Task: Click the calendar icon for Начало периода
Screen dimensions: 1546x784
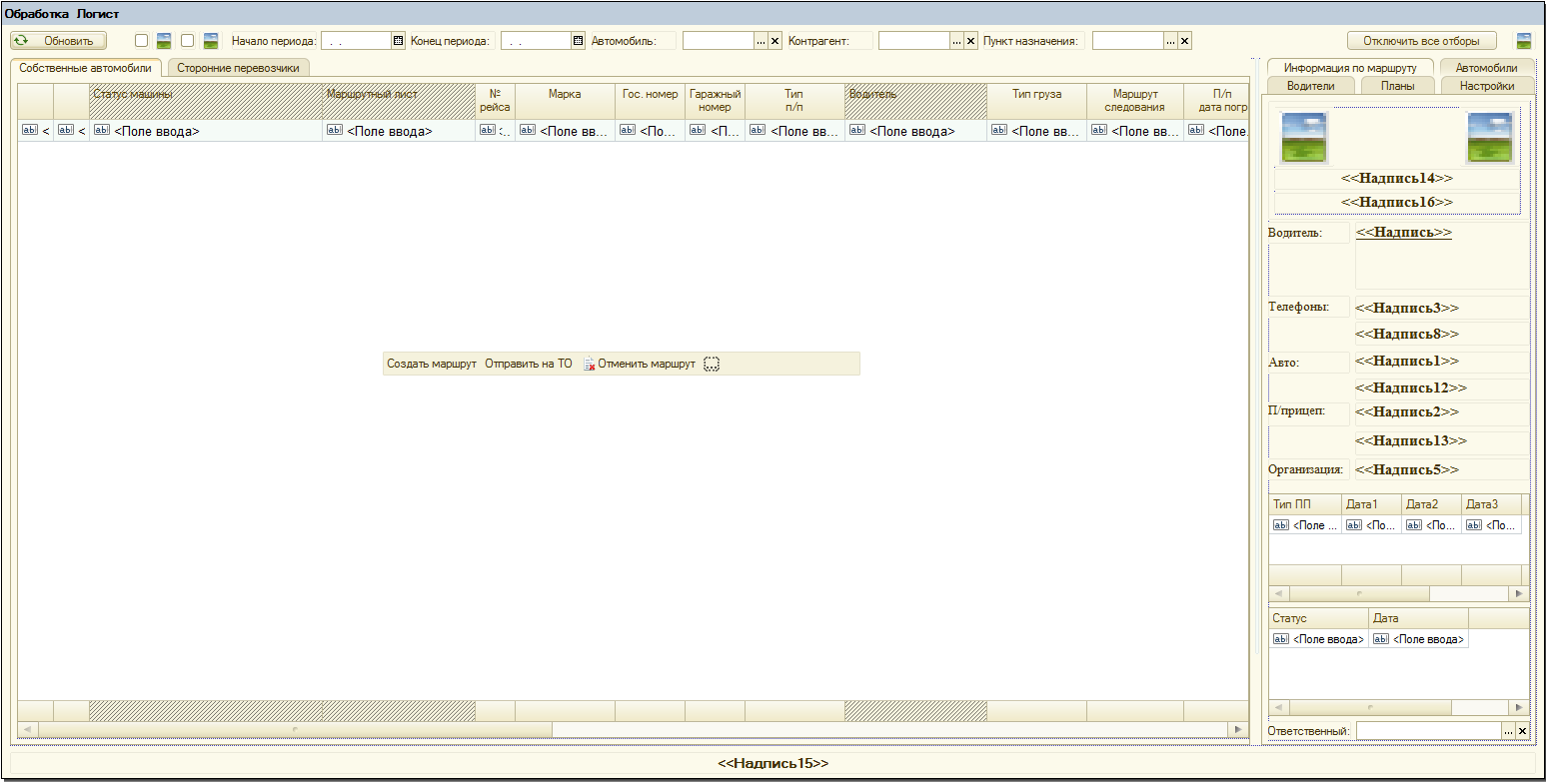Action: [x=398, y=41]
